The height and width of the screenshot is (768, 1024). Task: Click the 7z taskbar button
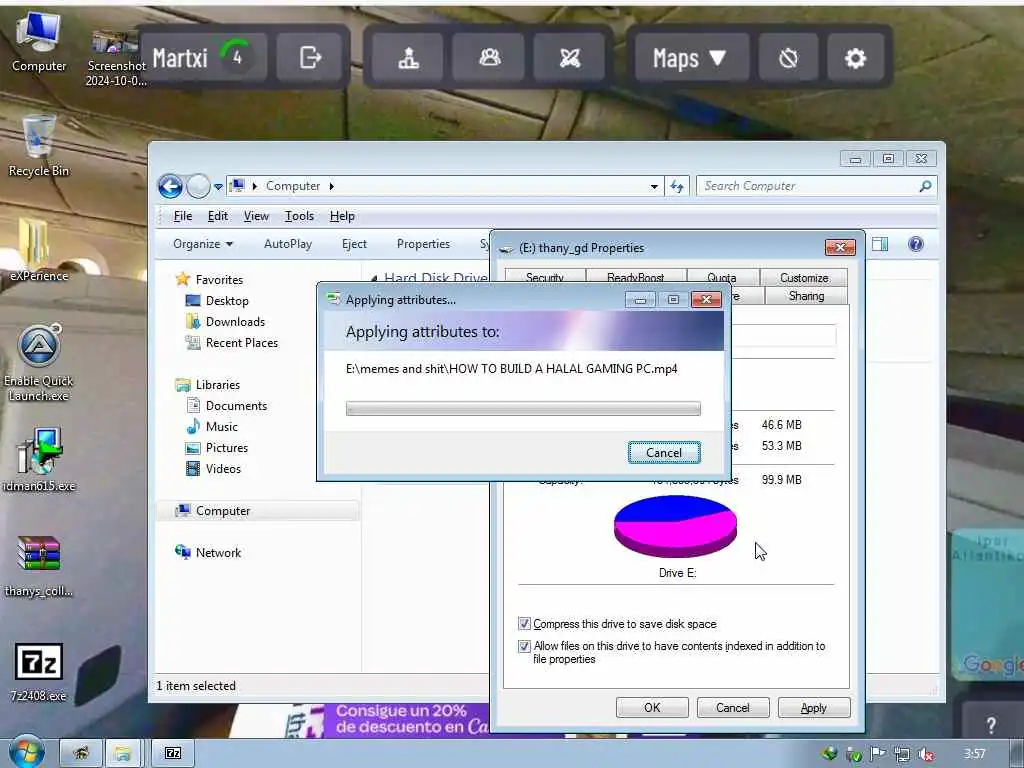point(173,753)
